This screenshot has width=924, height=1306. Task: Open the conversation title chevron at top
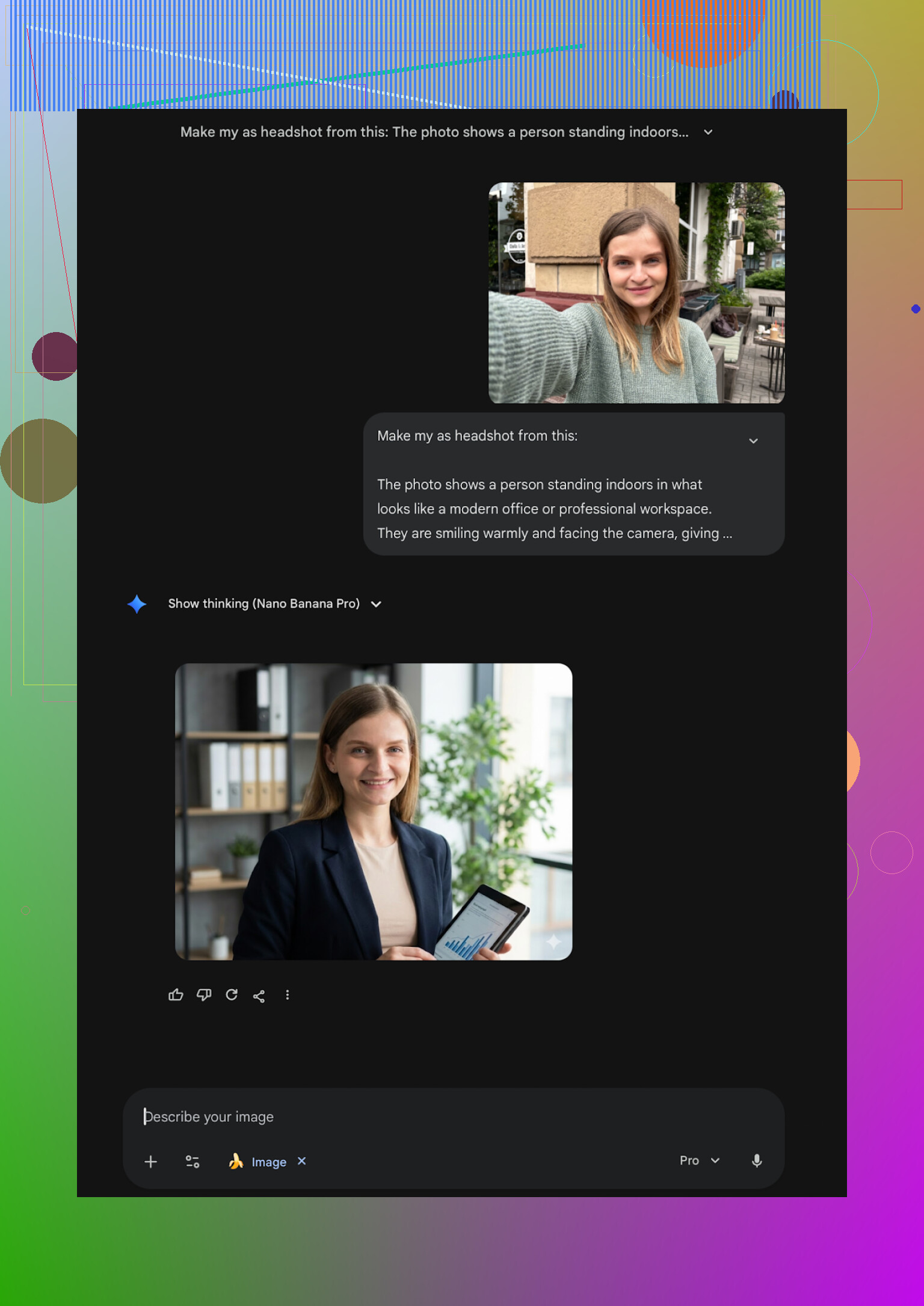click(708, 132)
